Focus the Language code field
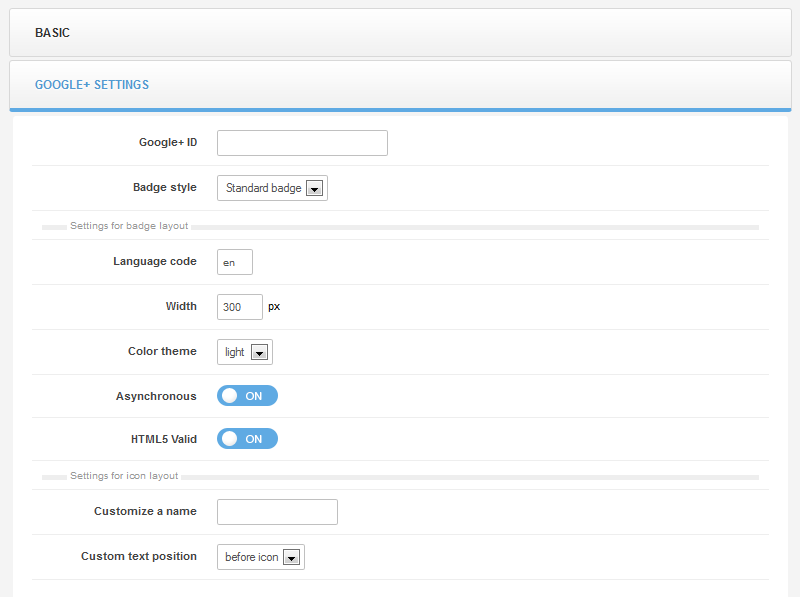The height and width of the screenshot is (597, 800). click(x=235, y=262)
